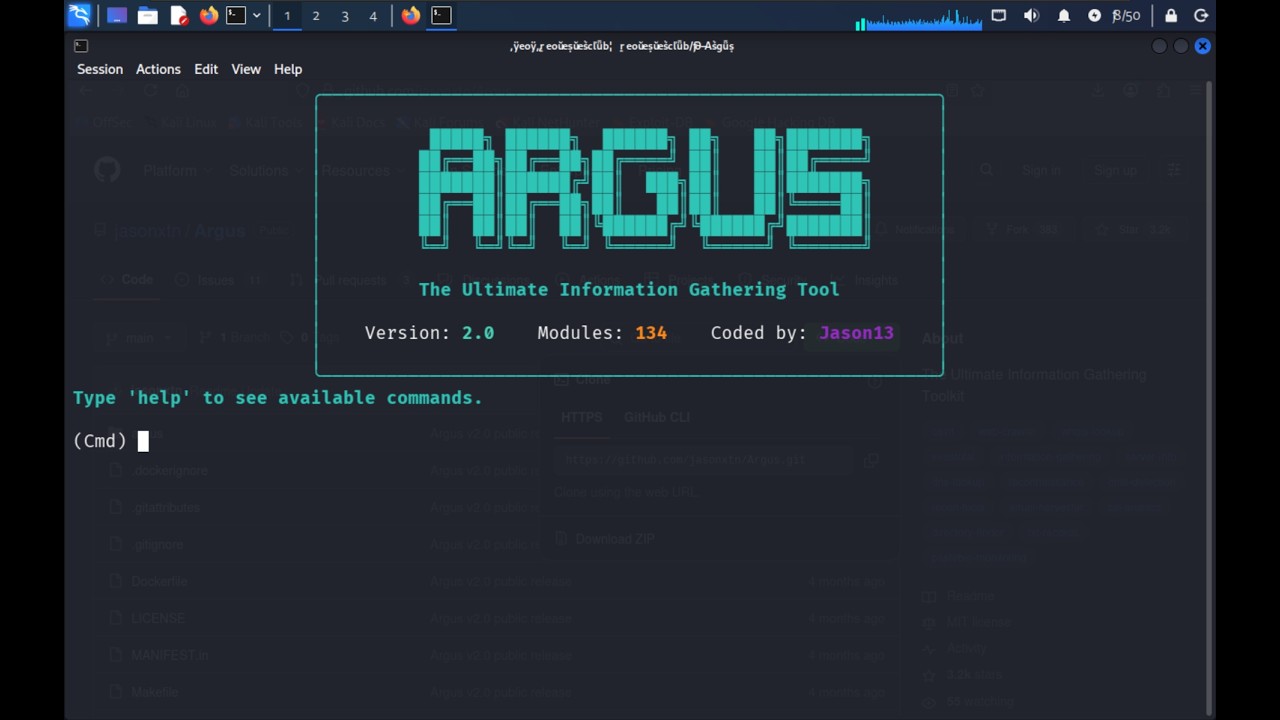This screenshot has height=720, width=1280.
Task: Click the terminal window icon in title bar
Action: [x=81, y=46]
